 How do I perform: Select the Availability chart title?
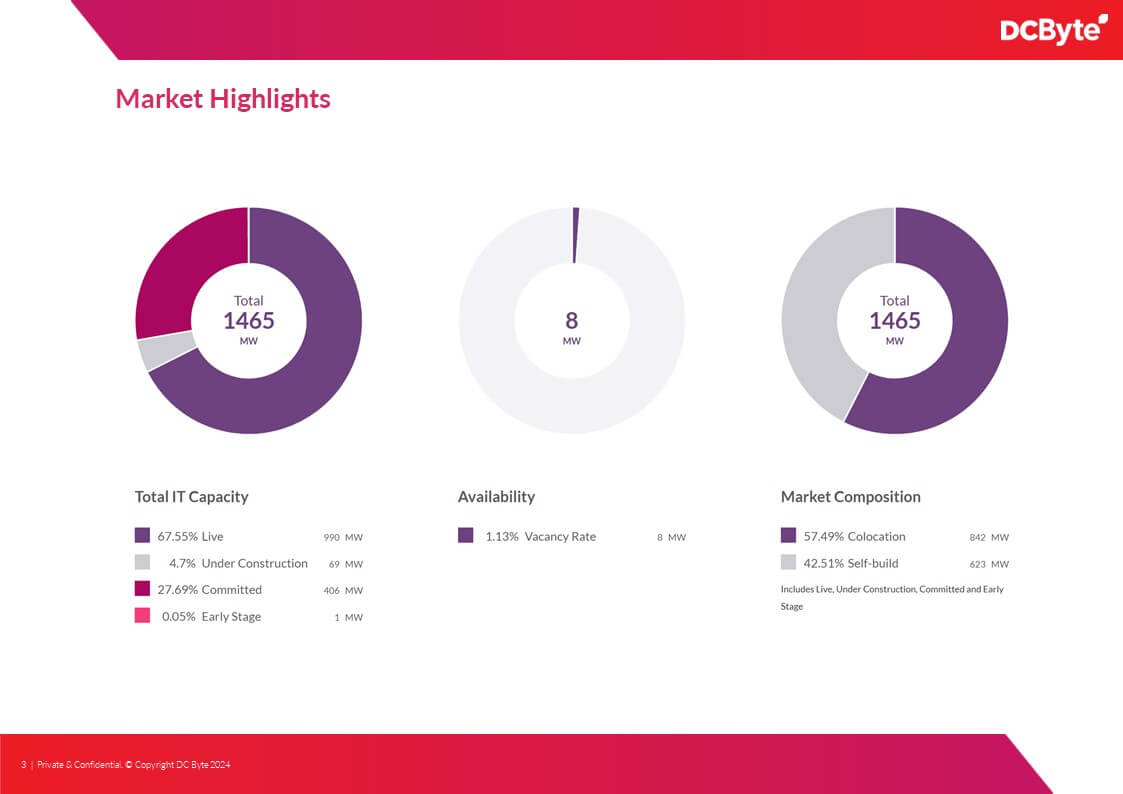[x=496, y=497]
